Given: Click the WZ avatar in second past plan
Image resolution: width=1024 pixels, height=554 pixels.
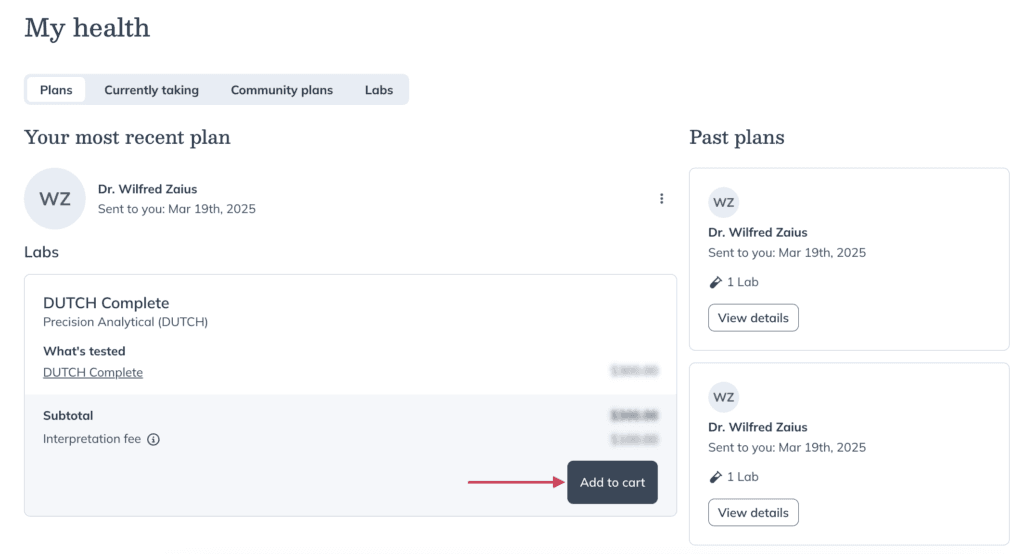Looking at the screenshot, I should pos(723,397).
